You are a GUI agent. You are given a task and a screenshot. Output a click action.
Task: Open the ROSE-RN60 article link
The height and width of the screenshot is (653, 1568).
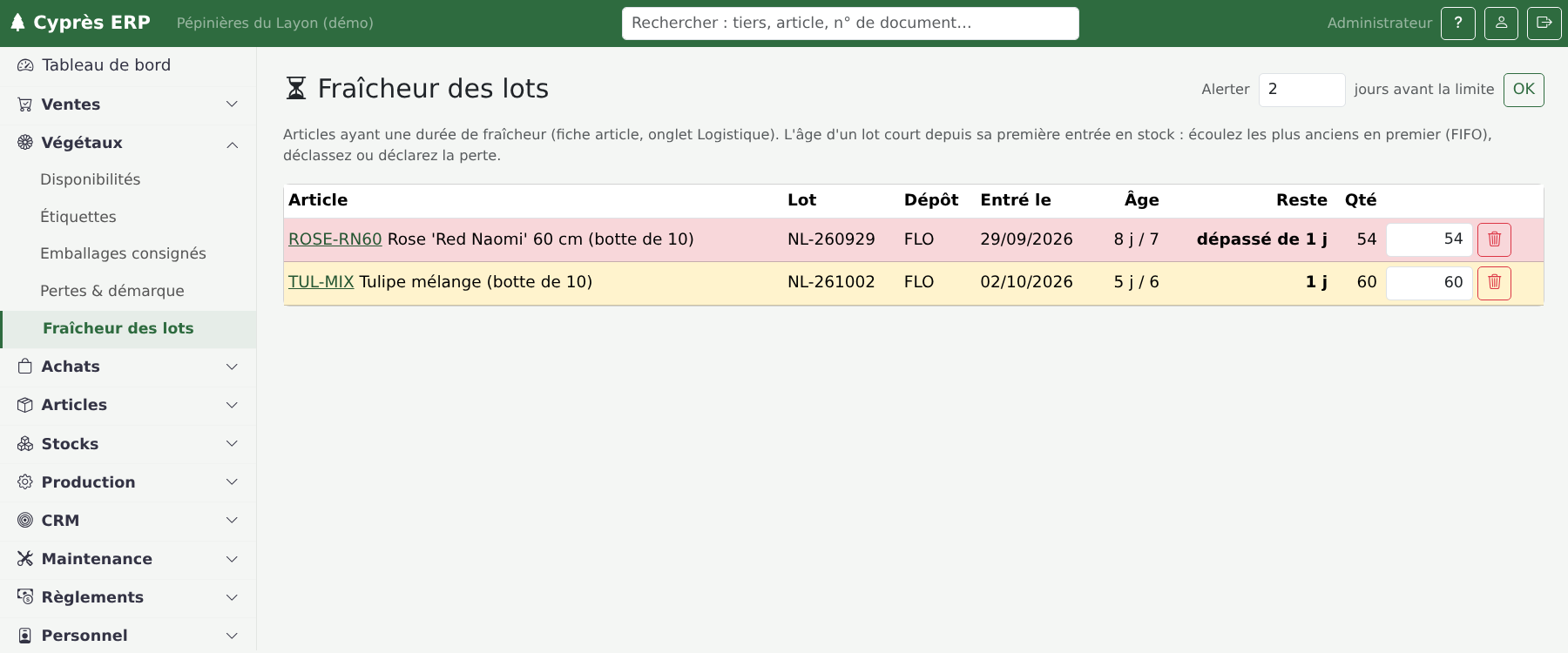[335, 239]
